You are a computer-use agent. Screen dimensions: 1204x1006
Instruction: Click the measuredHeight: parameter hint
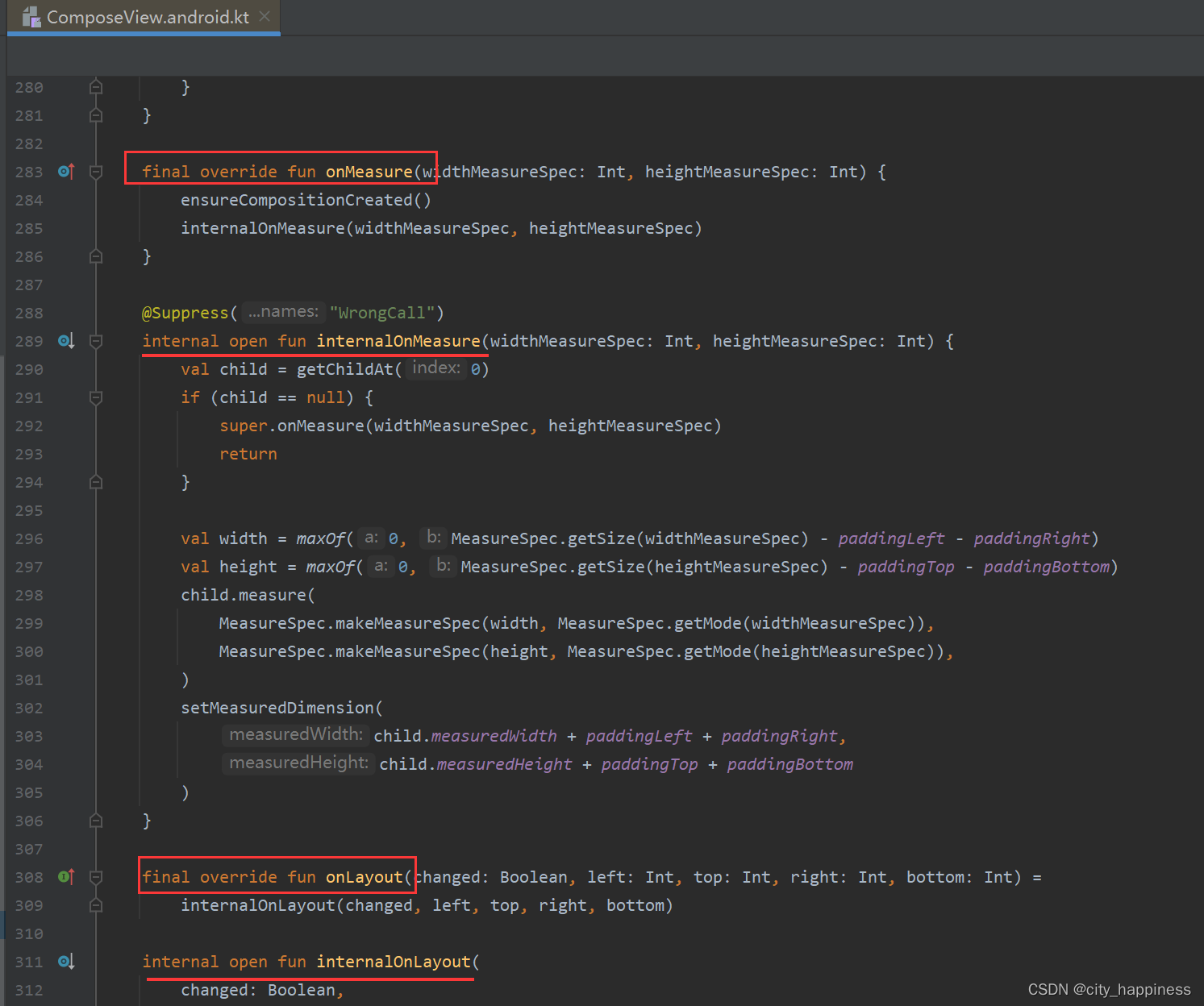(298, 763)
